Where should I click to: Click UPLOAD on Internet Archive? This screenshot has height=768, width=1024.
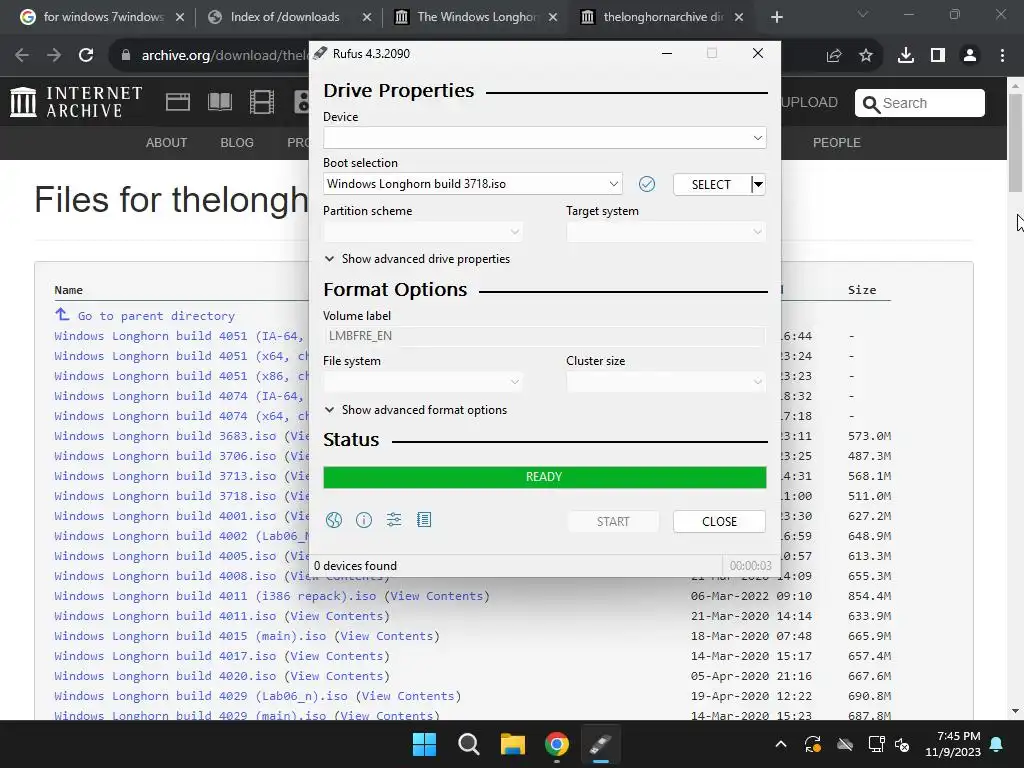[x=809, y=103]
